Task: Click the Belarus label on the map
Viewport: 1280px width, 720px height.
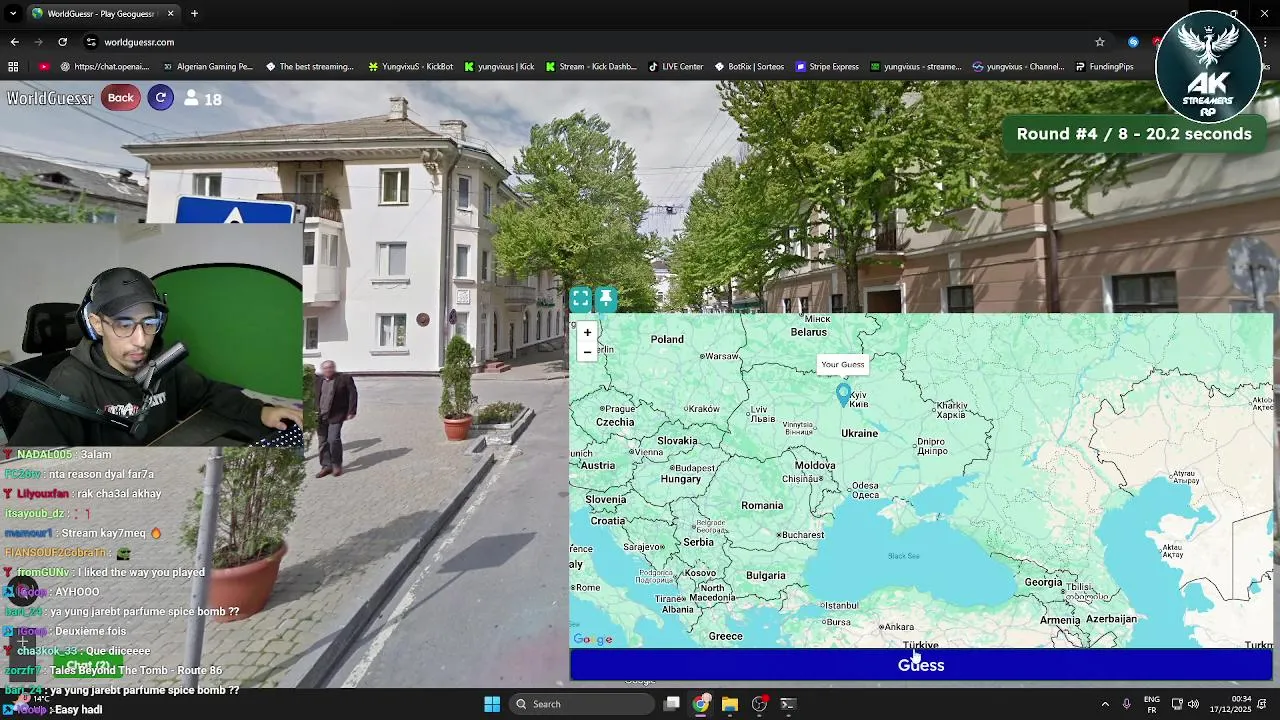Action: click(809, 332)
